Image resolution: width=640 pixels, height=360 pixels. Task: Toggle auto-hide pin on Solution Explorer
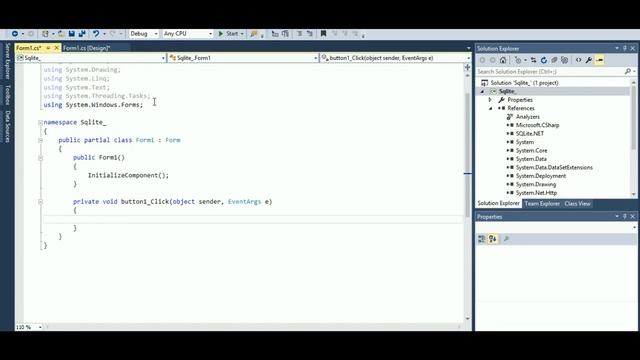click(624, 49)
